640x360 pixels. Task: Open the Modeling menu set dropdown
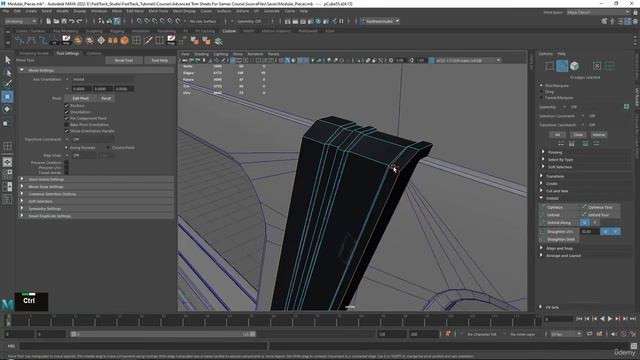pos(20,21)
